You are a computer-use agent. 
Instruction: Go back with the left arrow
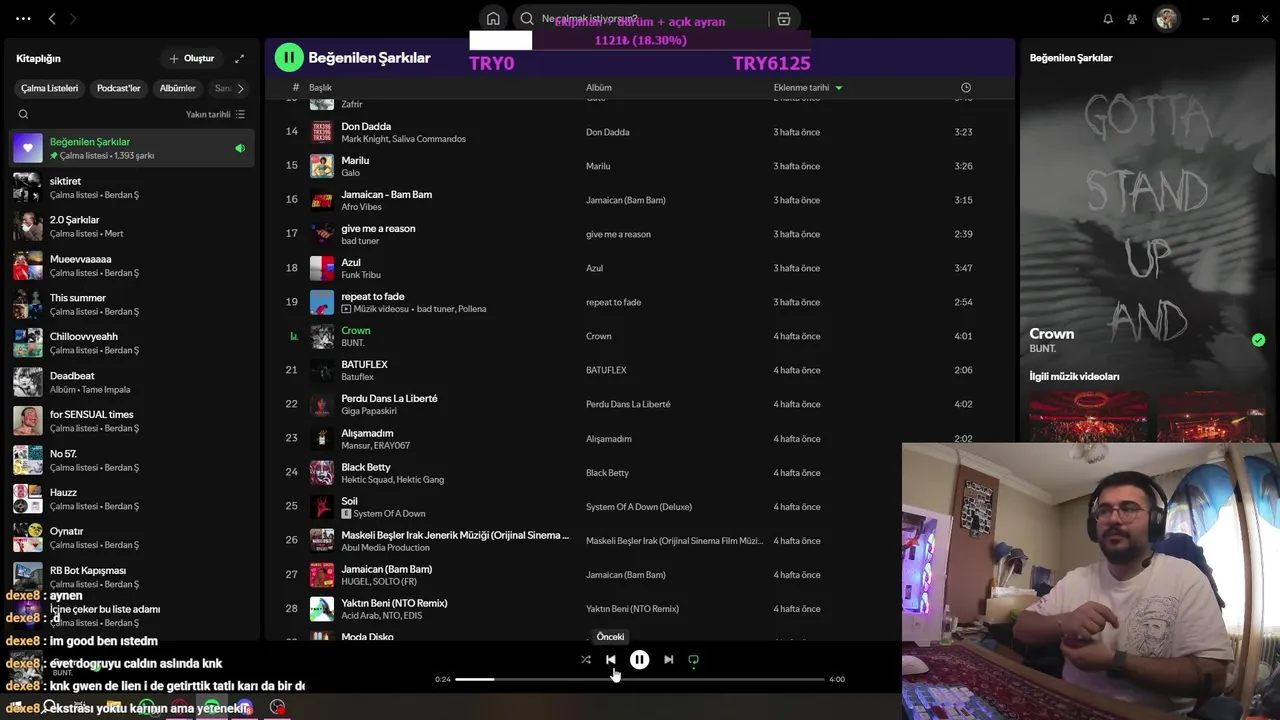pyautogui.click(x=52, y=18)
